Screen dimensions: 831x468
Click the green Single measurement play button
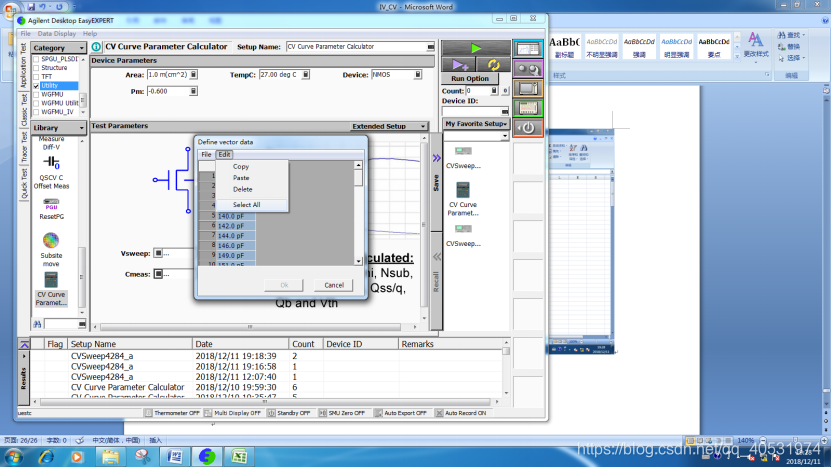coord(475,48)
